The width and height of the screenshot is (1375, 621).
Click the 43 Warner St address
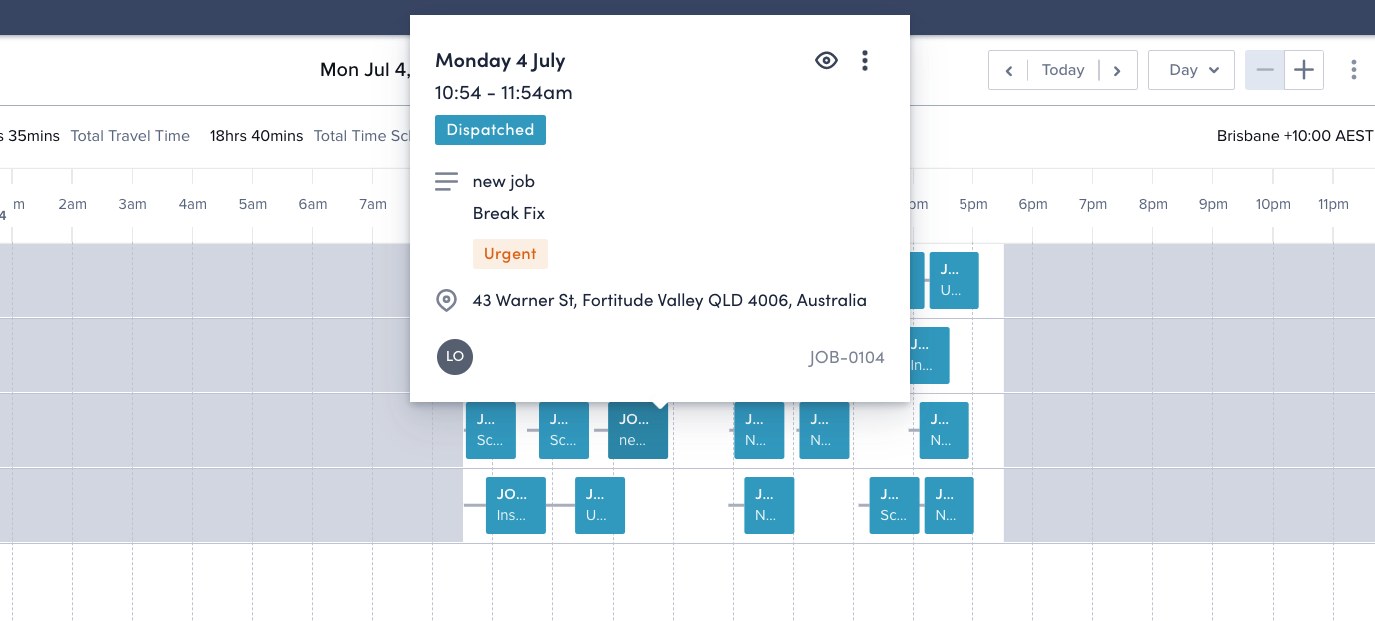(669, 300)
